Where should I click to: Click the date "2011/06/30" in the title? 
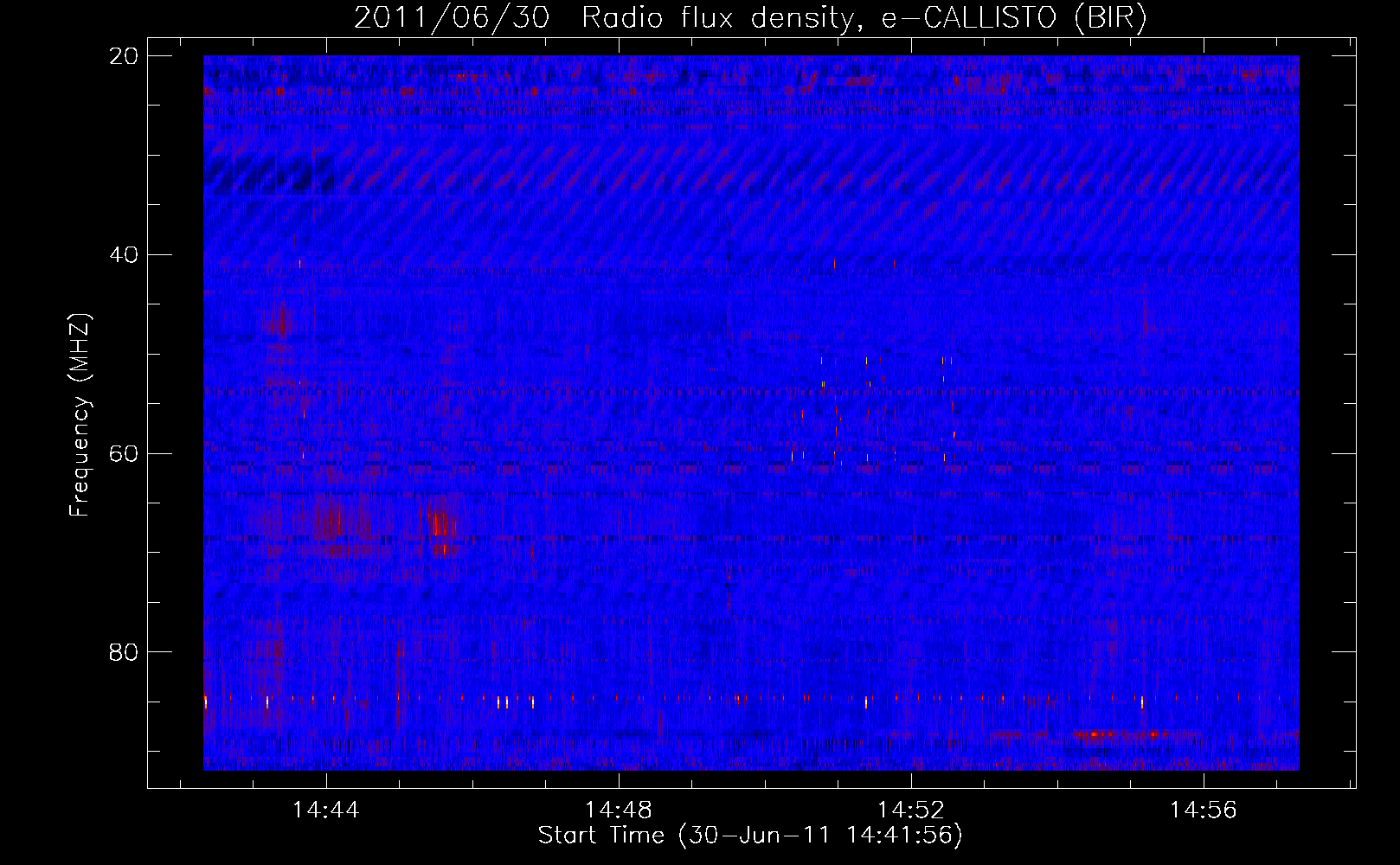pos(452,17)
